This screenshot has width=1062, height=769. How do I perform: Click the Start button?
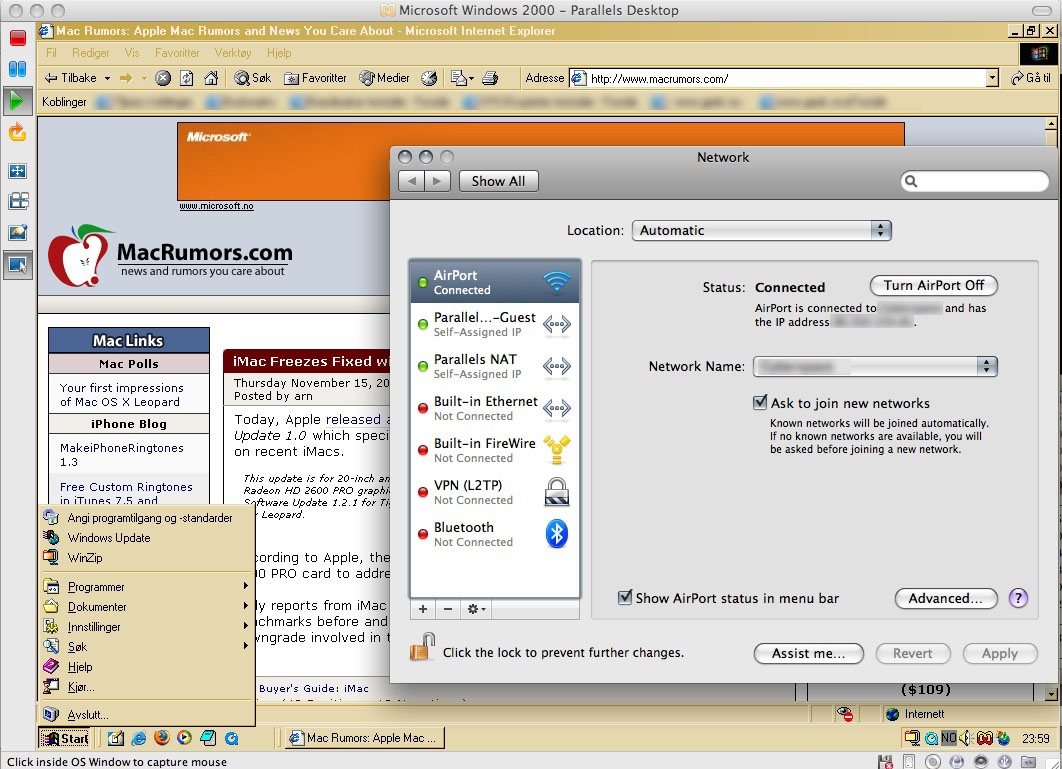(x=65, y=738)
